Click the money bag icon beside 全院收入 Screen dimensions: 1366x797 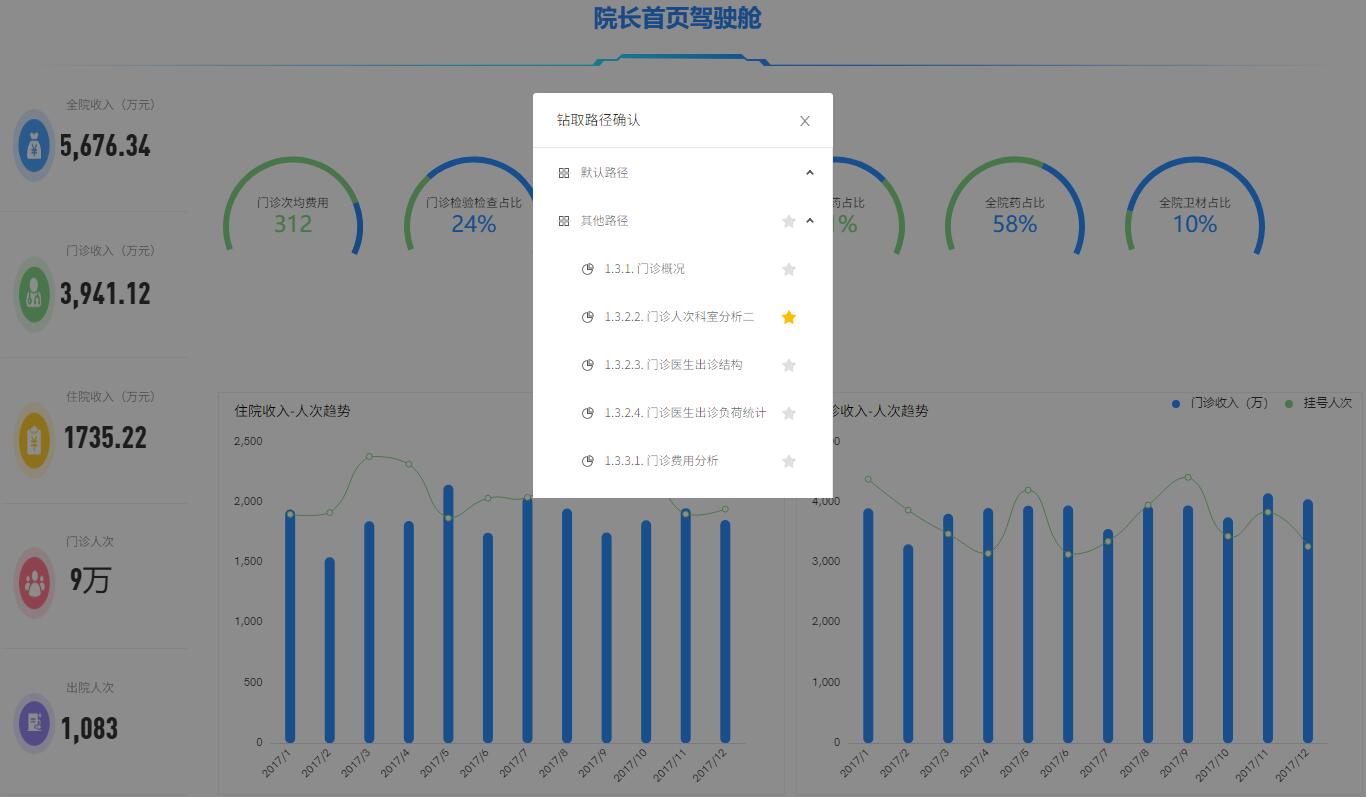click(x=33, y=148)
